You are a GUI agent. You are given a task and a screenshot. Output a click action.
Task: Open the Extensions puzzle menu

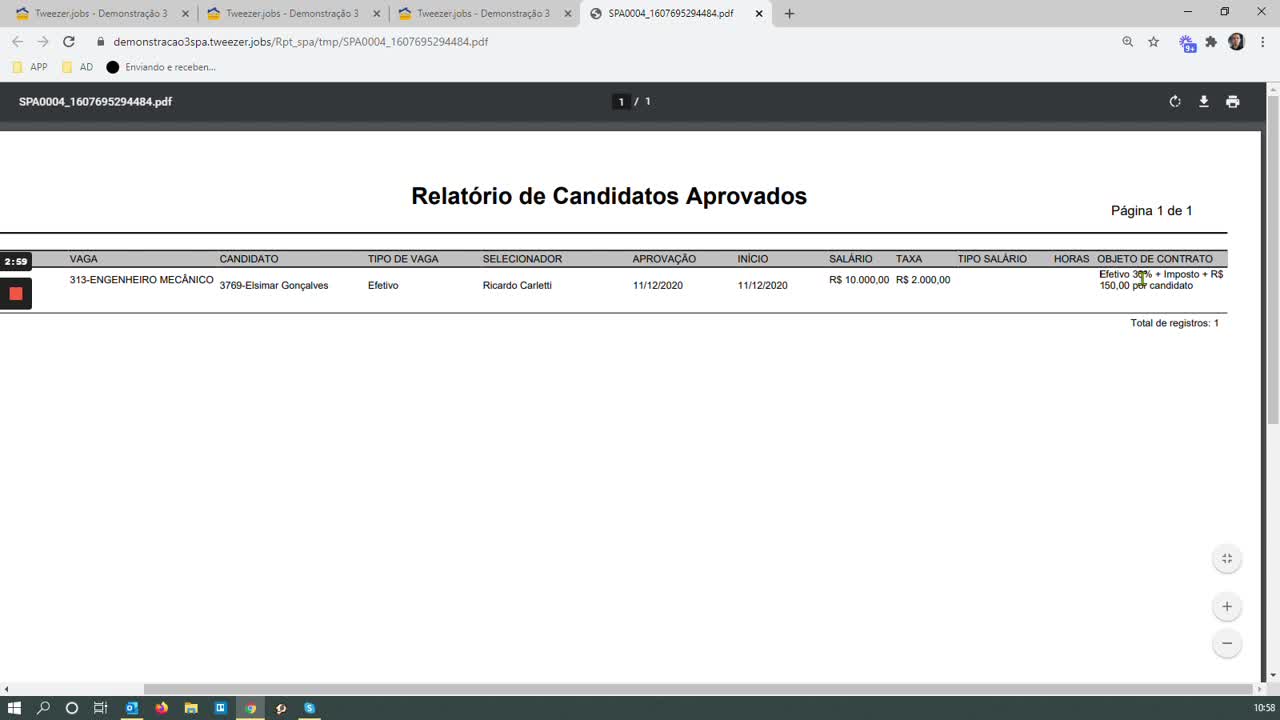[1211, 42]
